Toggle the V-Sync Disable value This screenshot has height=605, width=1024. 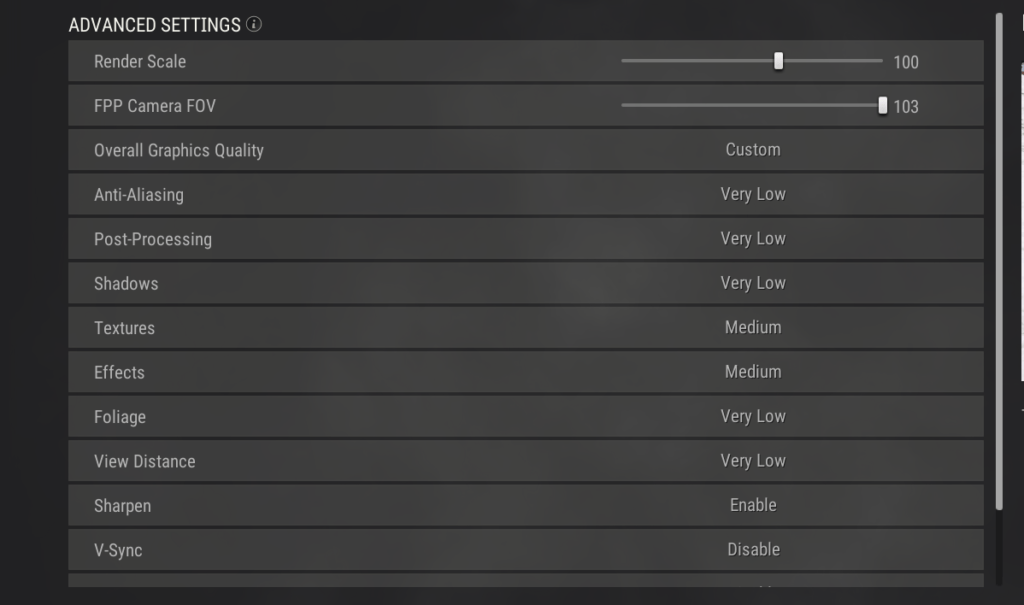(754, 549)
